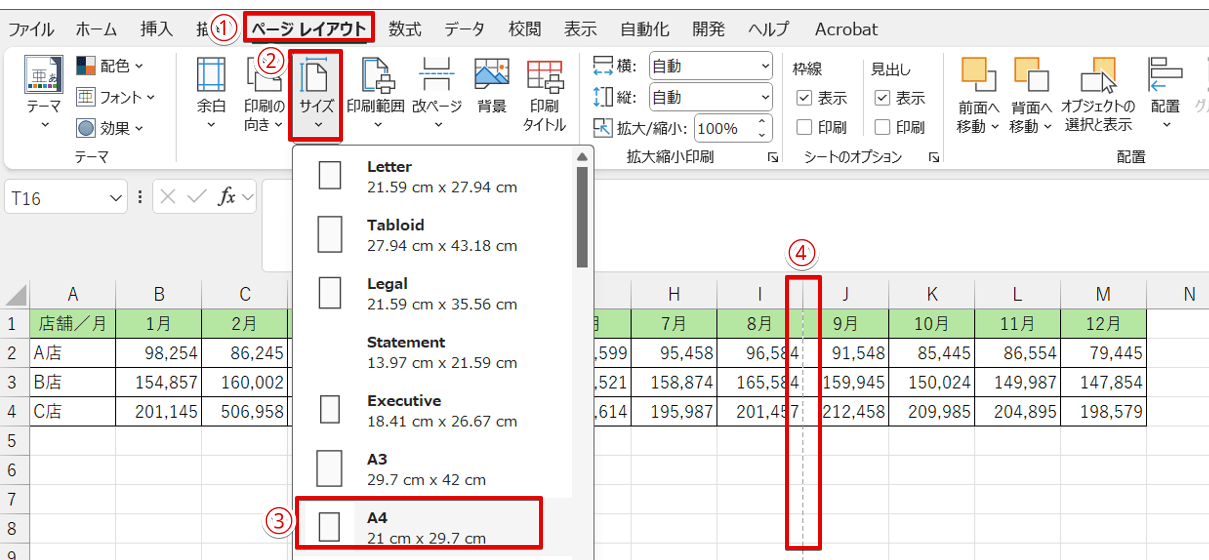Select Executive paper size
The height and width of the screenshot is (560, 1209).
click(x=434, y=410)
